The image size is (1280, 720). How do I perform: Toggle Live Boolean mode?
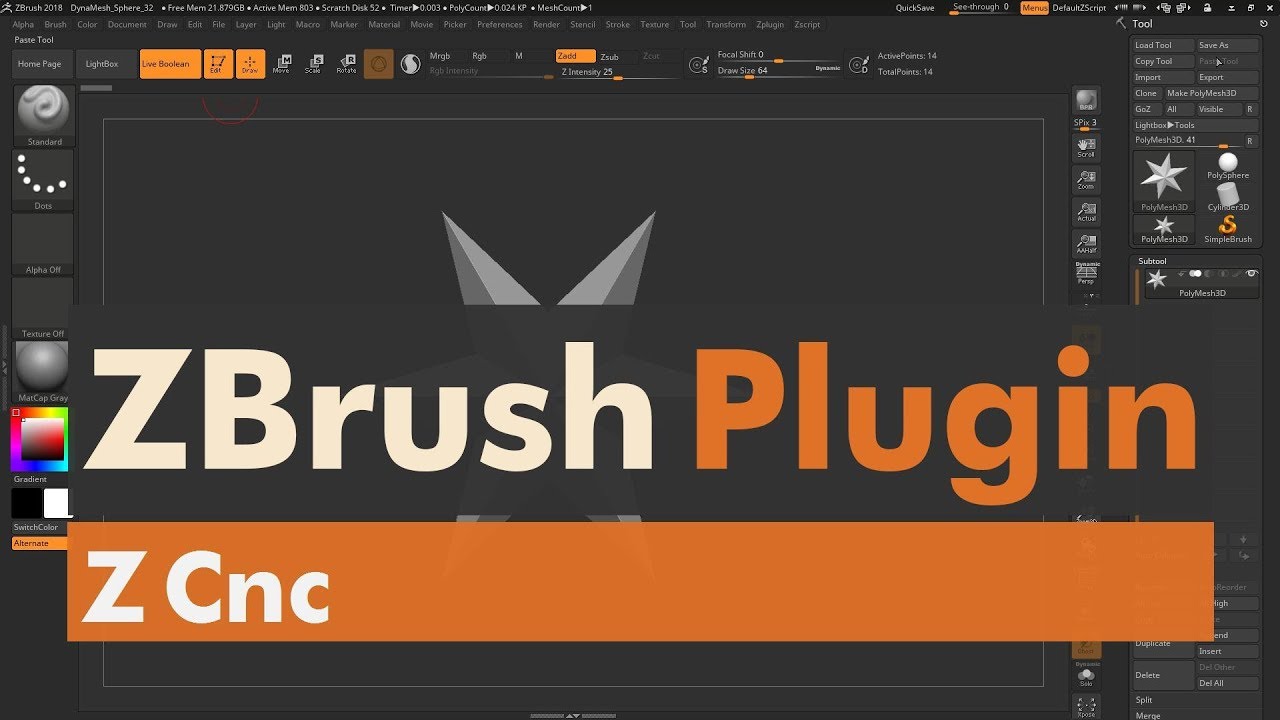(x=170, y=64)
